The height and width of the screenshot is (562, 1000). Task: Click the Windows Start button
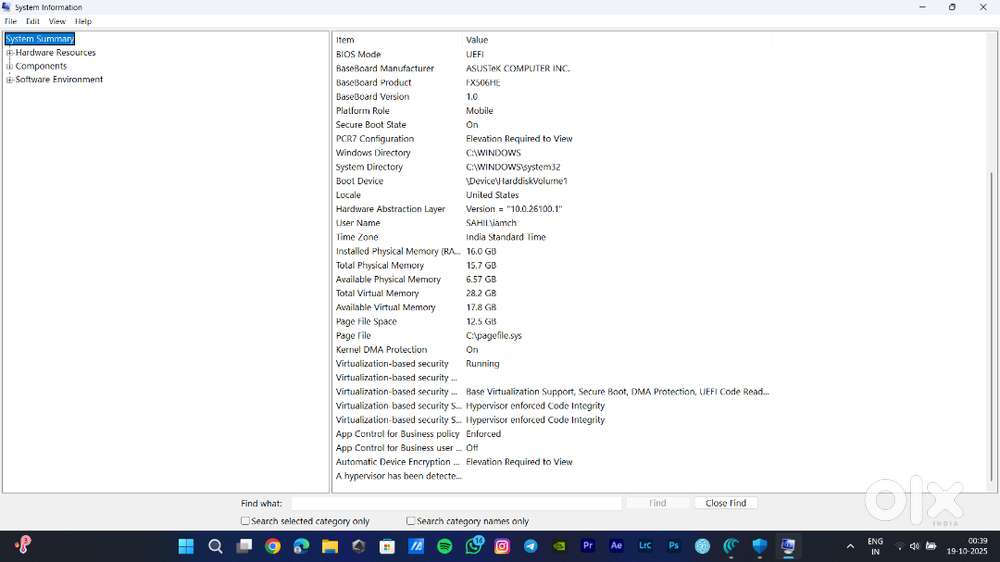point(186,546)
